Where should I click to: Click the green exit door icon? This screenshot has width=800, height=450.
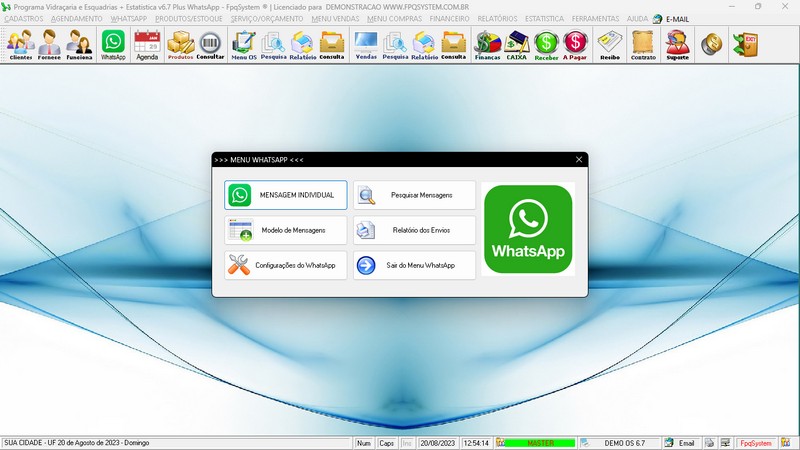click(x=745, y=44)
